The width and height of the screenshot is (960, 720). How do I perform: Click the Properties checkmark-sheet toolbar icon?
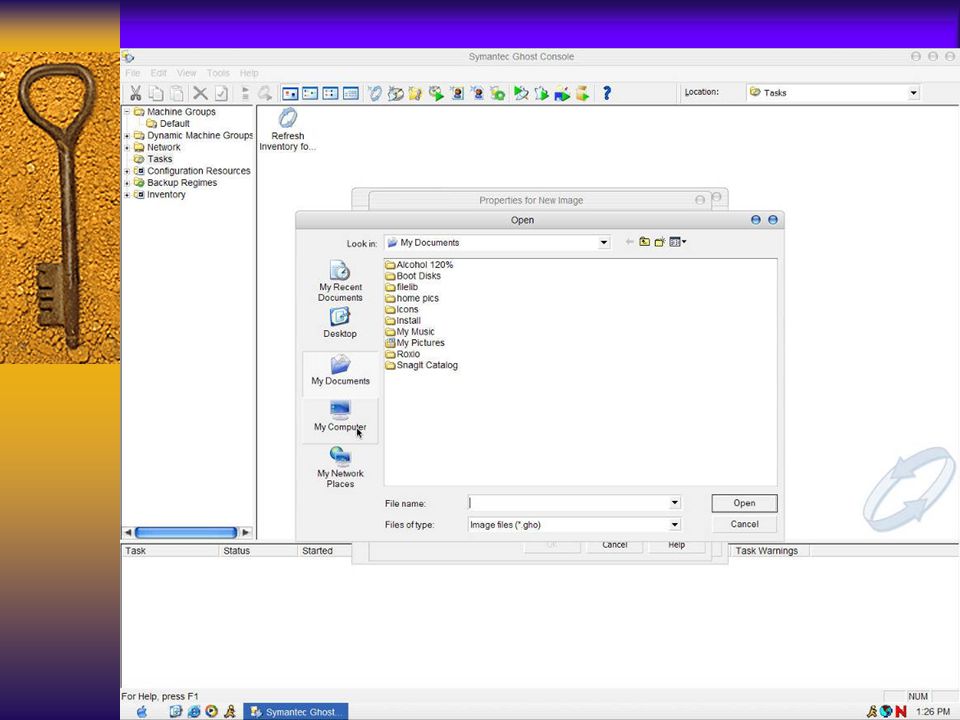221,93
